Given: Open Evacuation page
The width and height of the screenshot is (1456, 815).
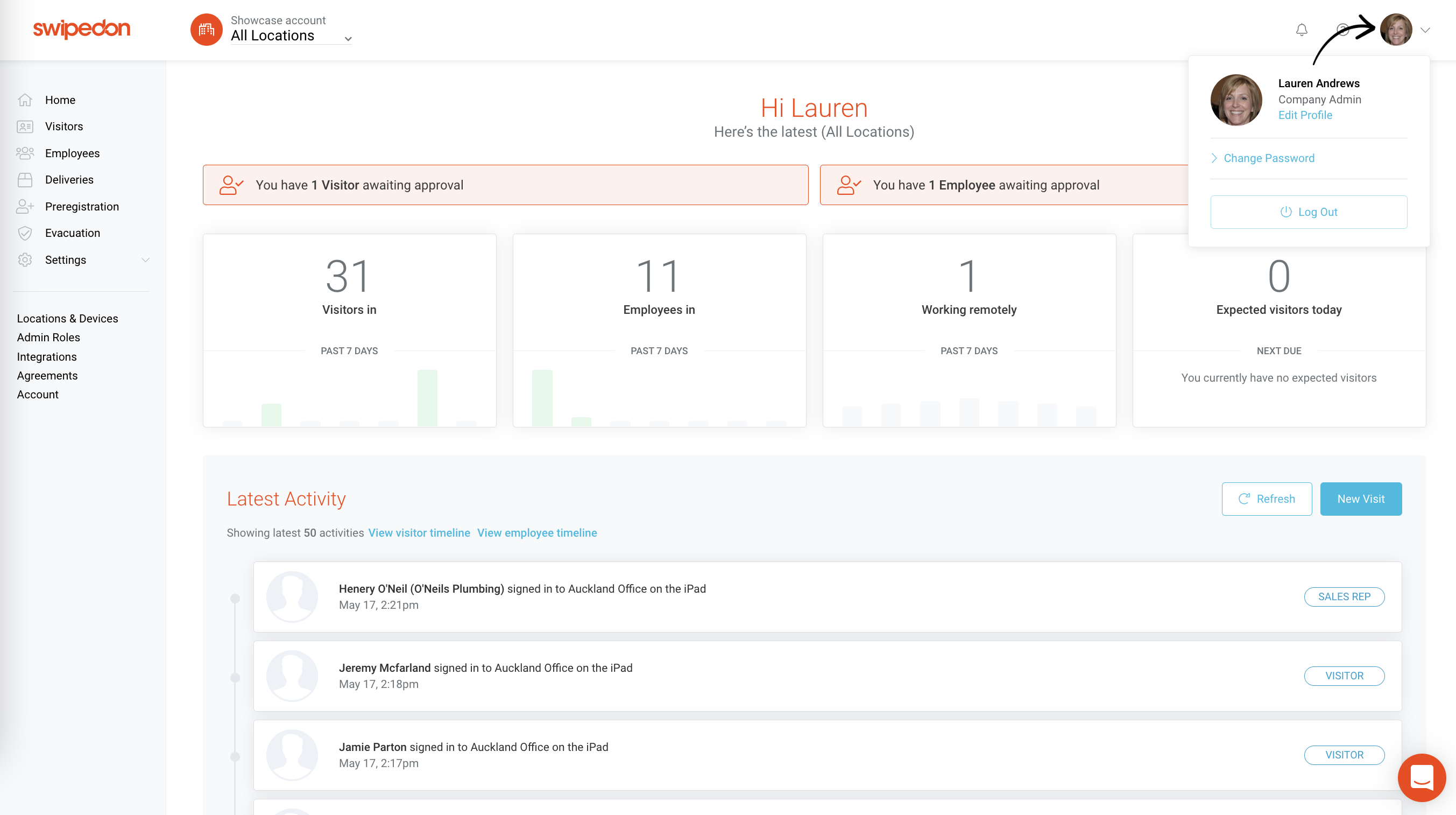Looking at the screenshot, I should click(72, 233).
